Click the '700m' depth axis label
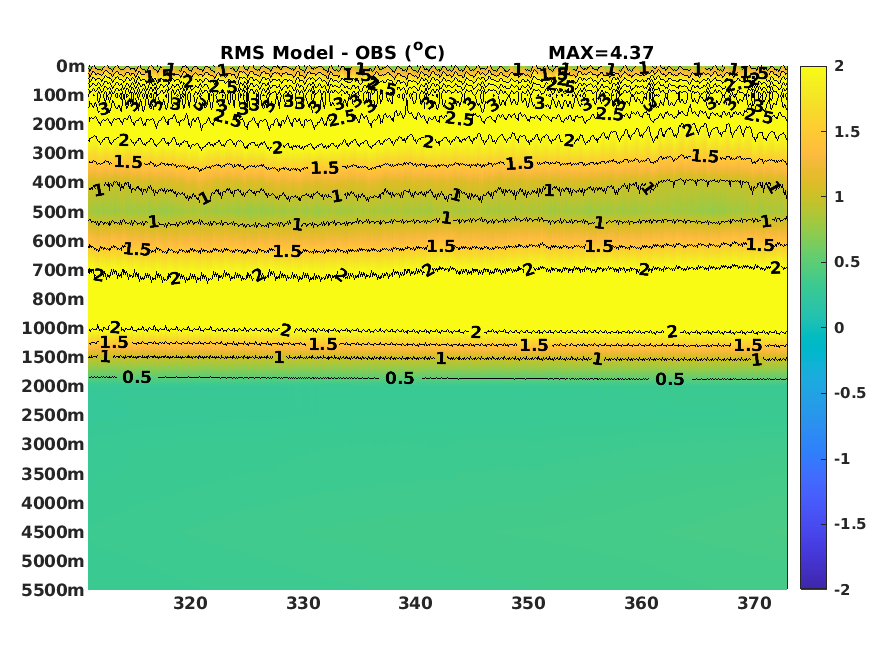The height and width of the screenshot is (656, 875). click(x=59, y=271)
